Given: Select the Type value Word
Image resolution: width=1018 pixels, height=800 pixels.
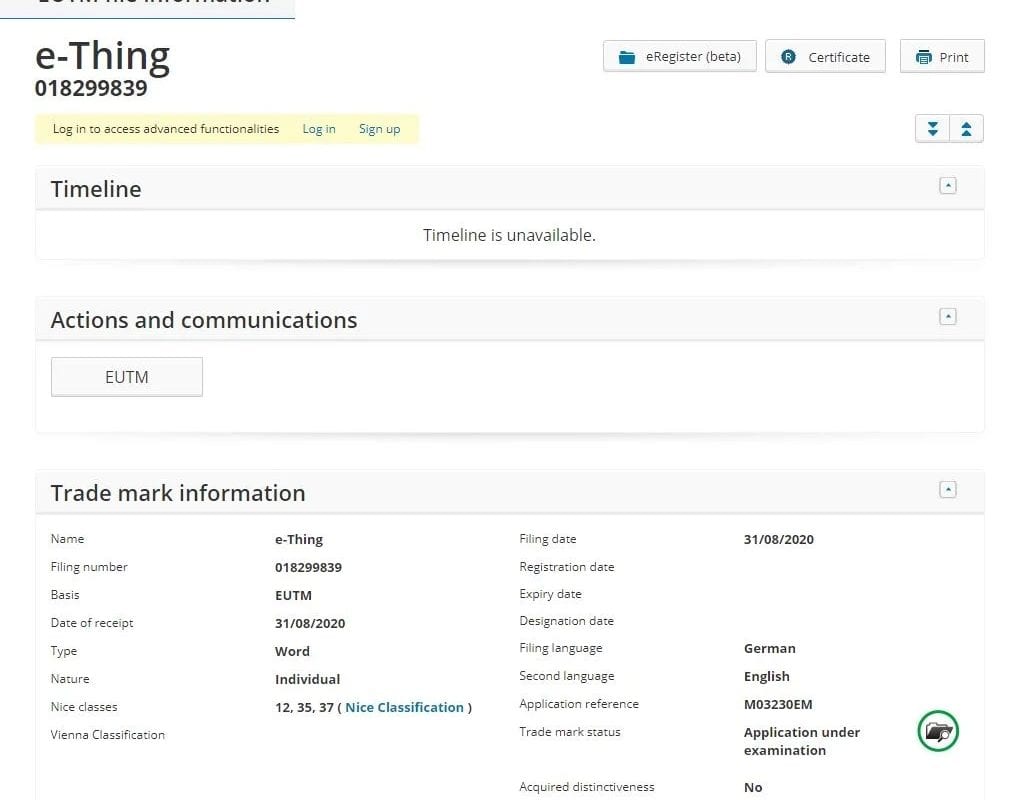Looking at the screenshot, I should (x=292, y=651).
